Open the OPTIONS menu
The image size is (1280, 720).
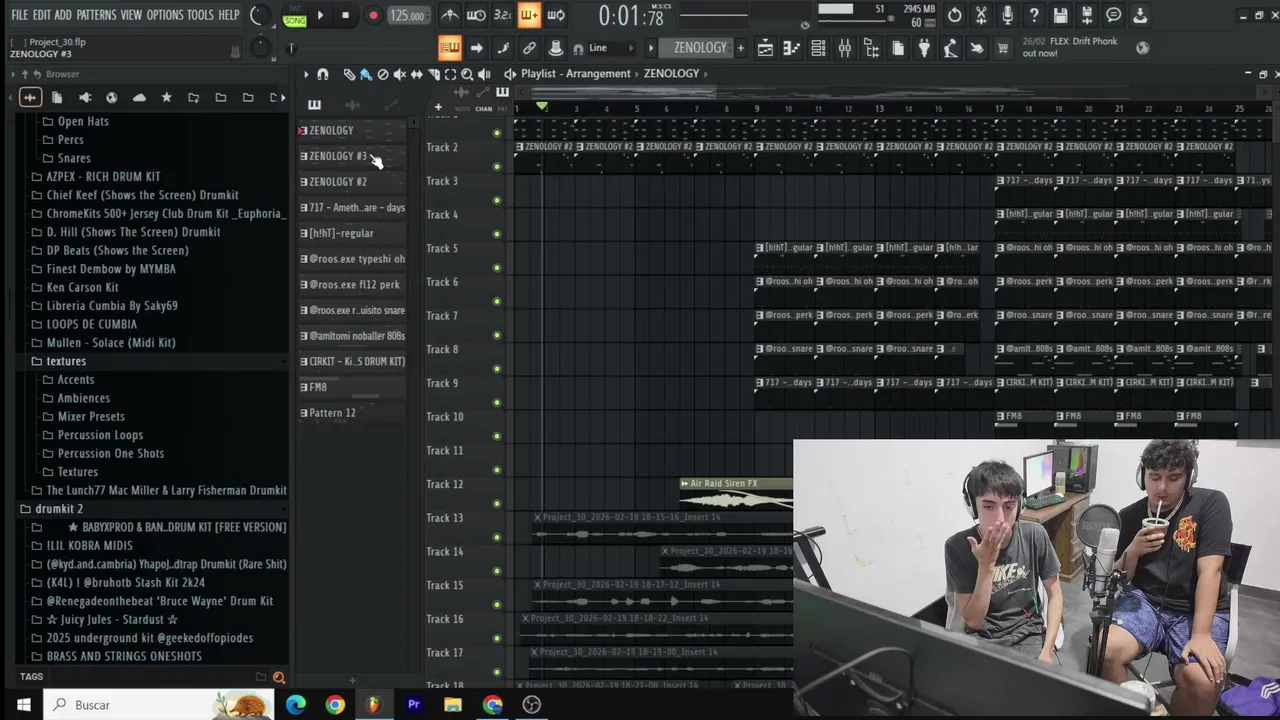165,15
